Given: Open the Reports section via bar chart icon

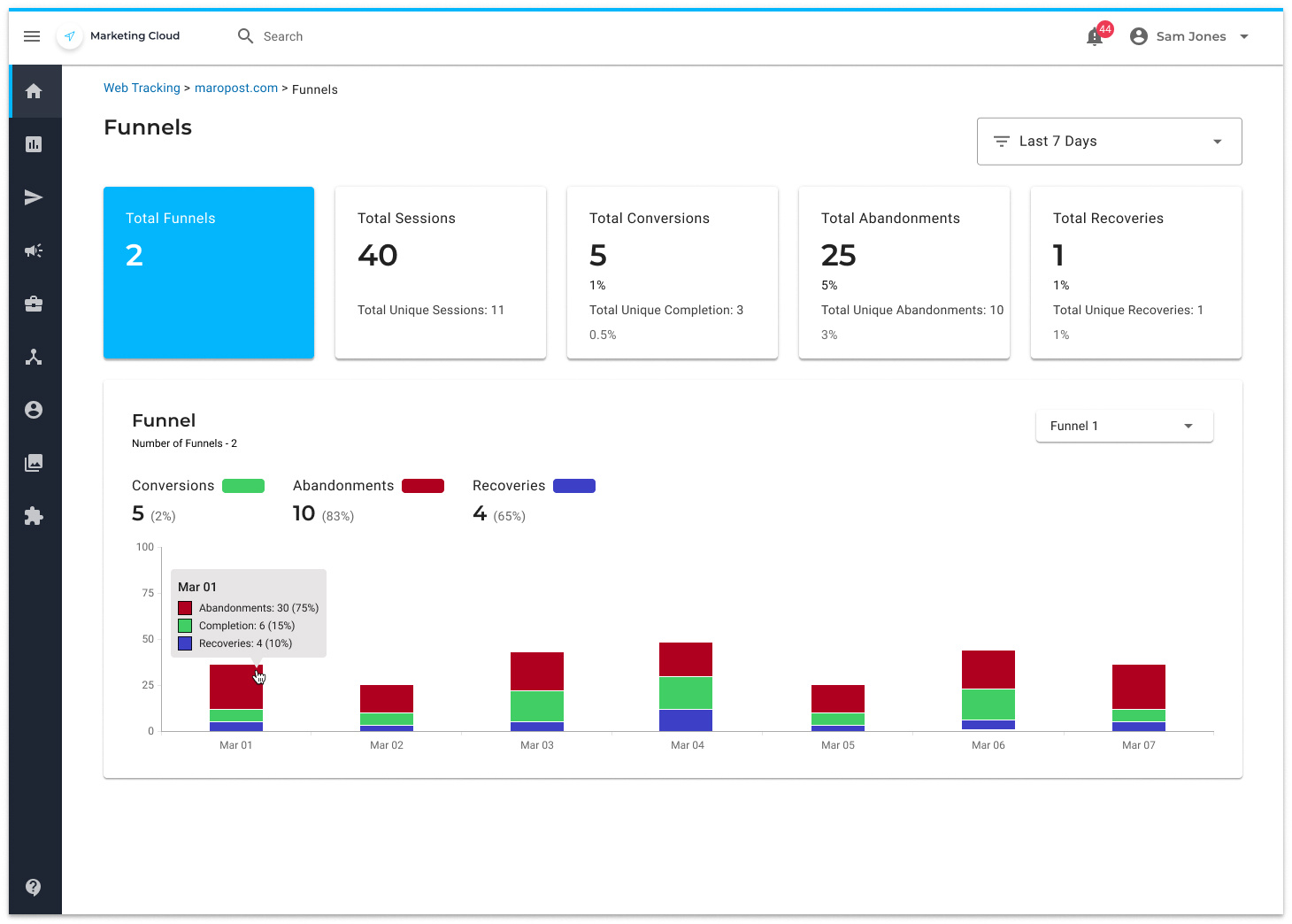Looking at the screenshot, I should (34, 143).
